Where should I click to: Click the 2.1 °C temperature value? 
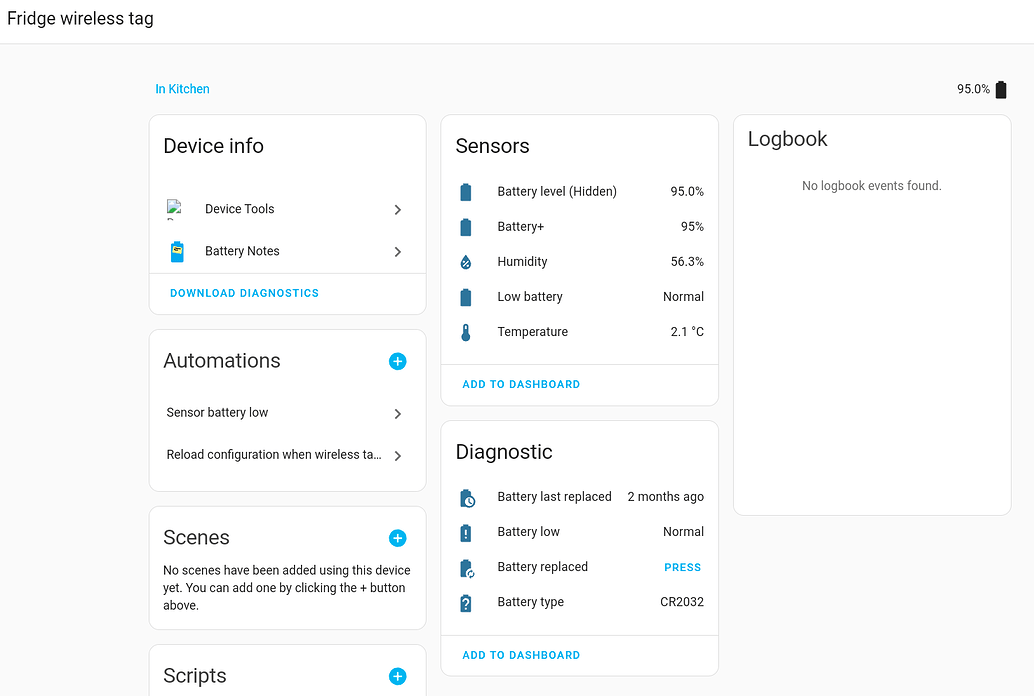[x=686, y=332]
